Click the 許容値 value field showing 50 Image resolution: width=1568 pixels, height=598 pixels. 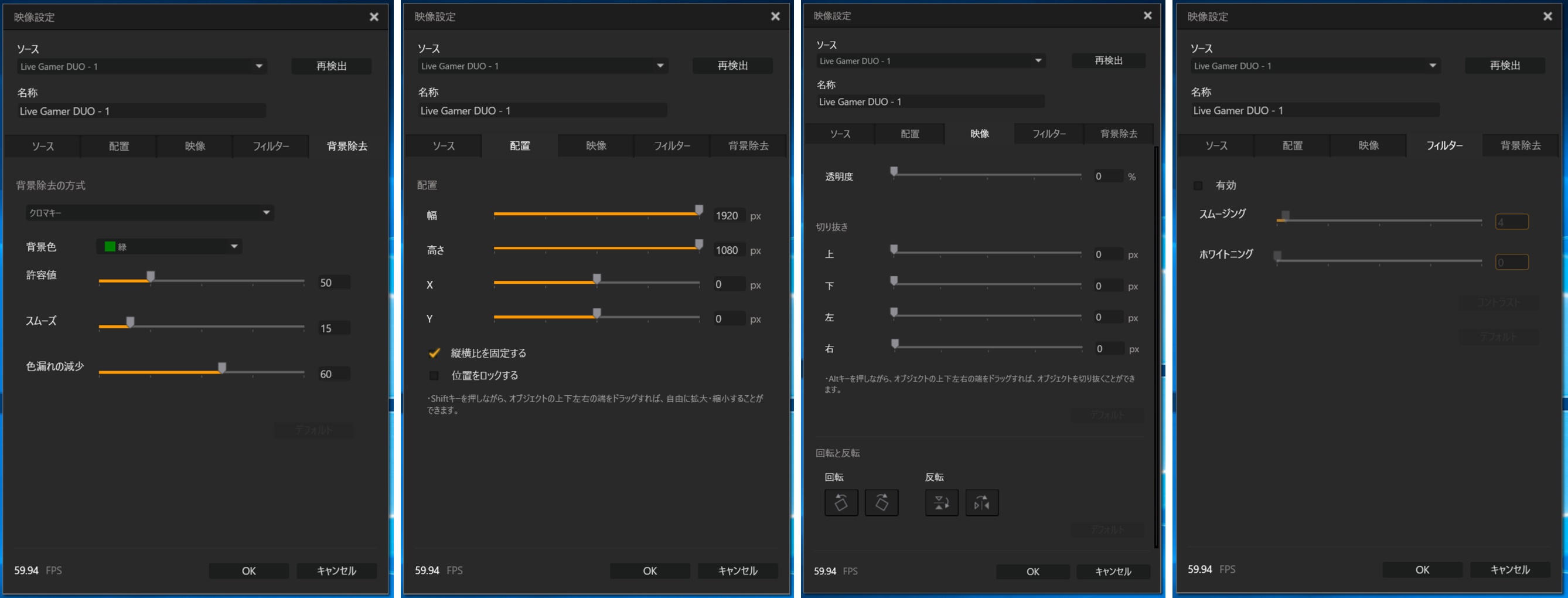333,283
